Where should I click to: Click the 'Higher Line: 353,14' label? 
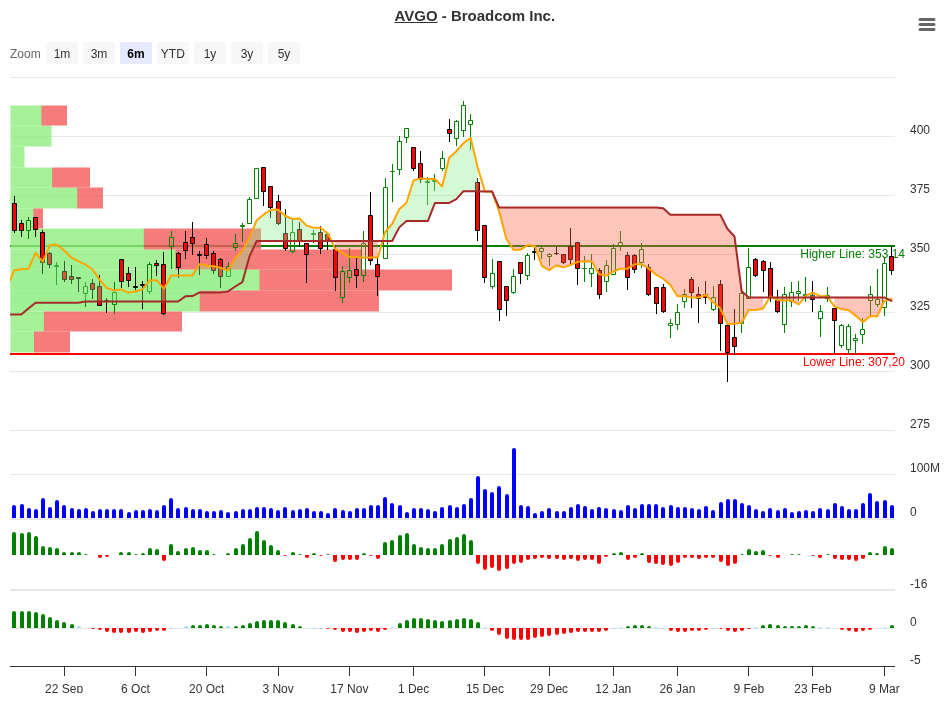click(852, 254)
